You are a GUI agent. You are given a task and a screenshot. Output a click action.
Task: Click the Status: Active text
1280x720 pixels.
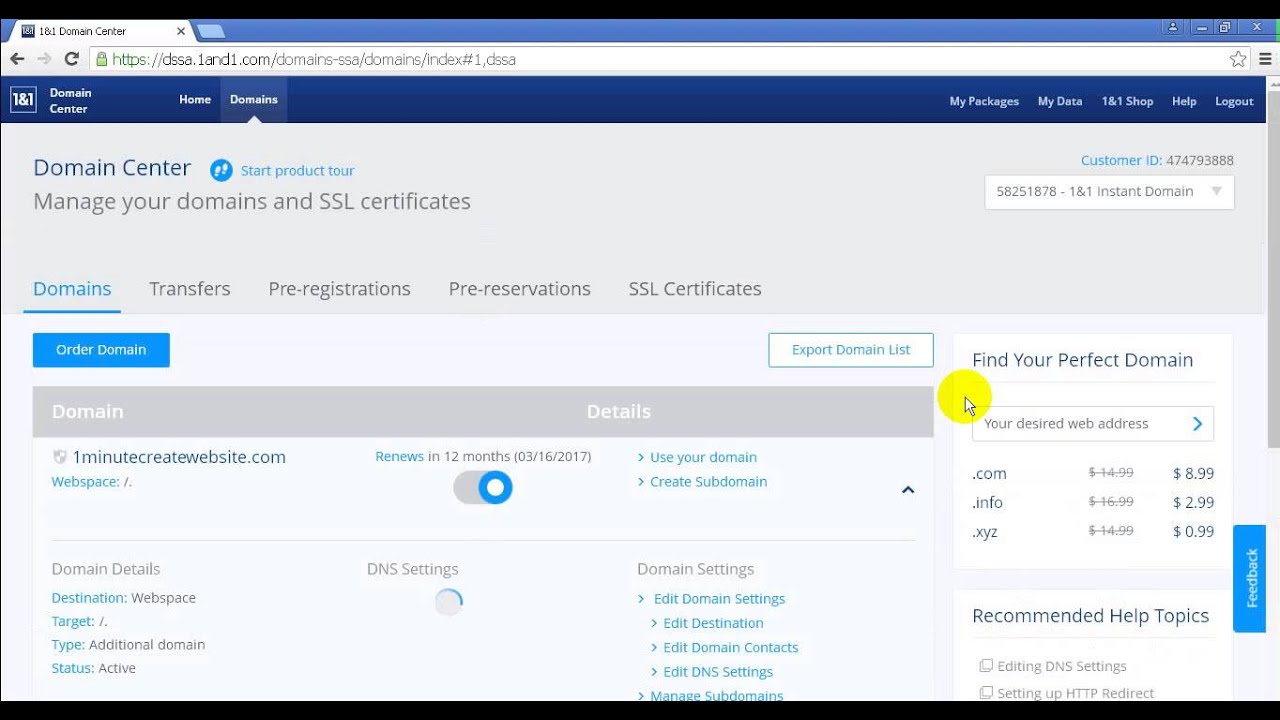pyautogui.click(x=93, y=668)
